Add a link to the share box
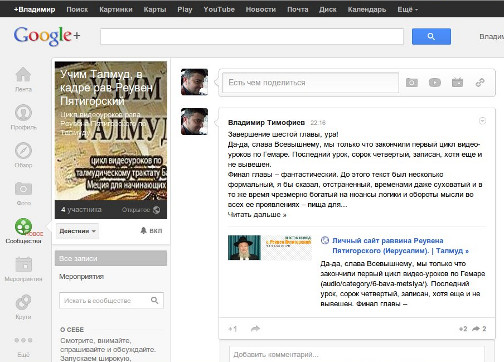The width and height of the screenshot is (504, 362). tap(480, 82)
